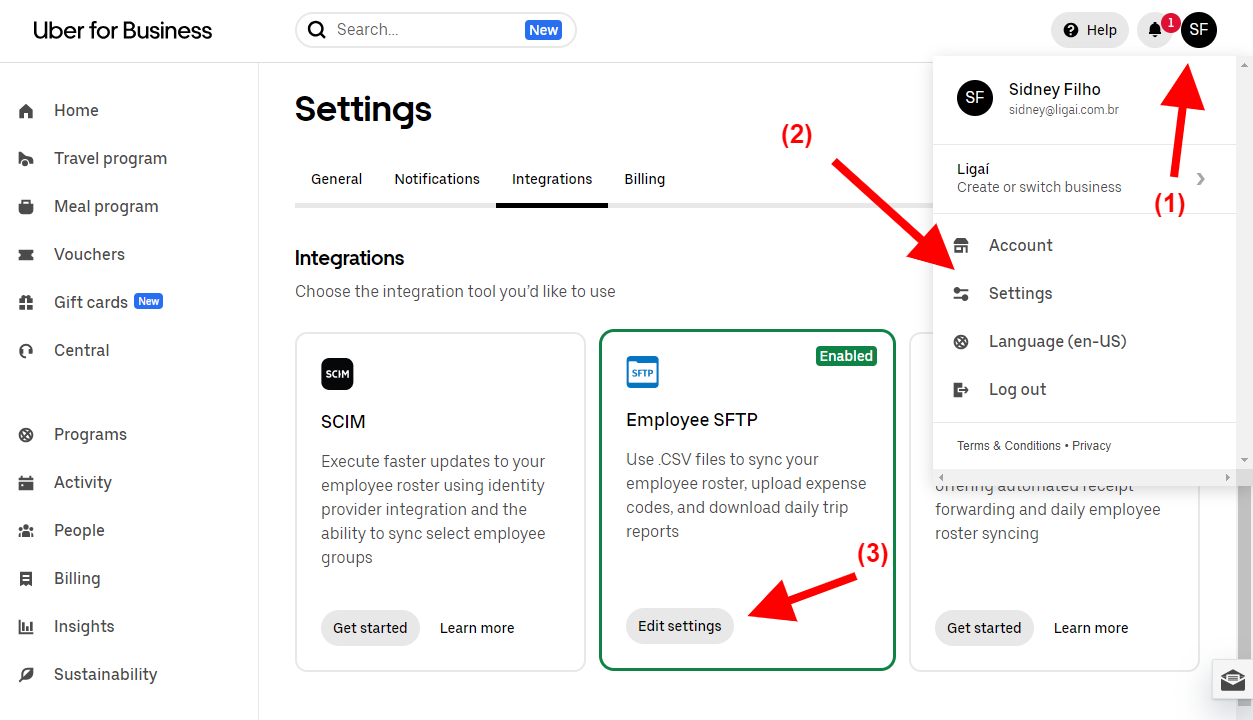Viewport: 1253px width, 720px height.
Task: Open Meal program in sidebar
Action: point(106,207)
